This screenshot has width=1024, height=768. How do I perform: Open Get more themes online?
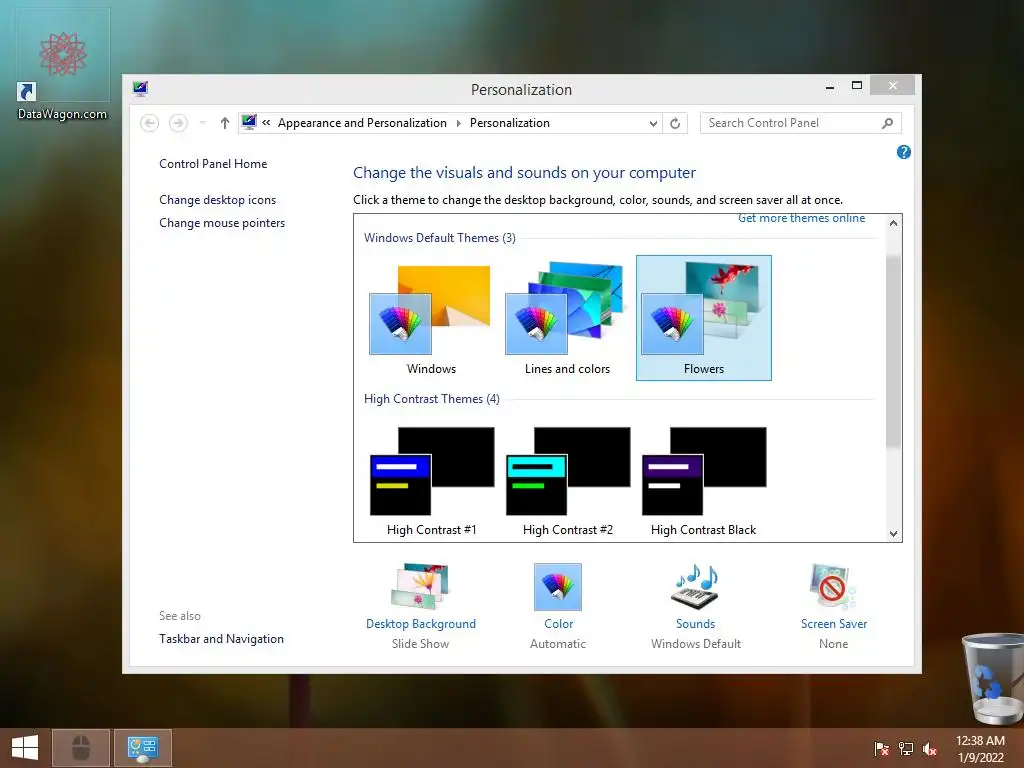click(801, 218)
